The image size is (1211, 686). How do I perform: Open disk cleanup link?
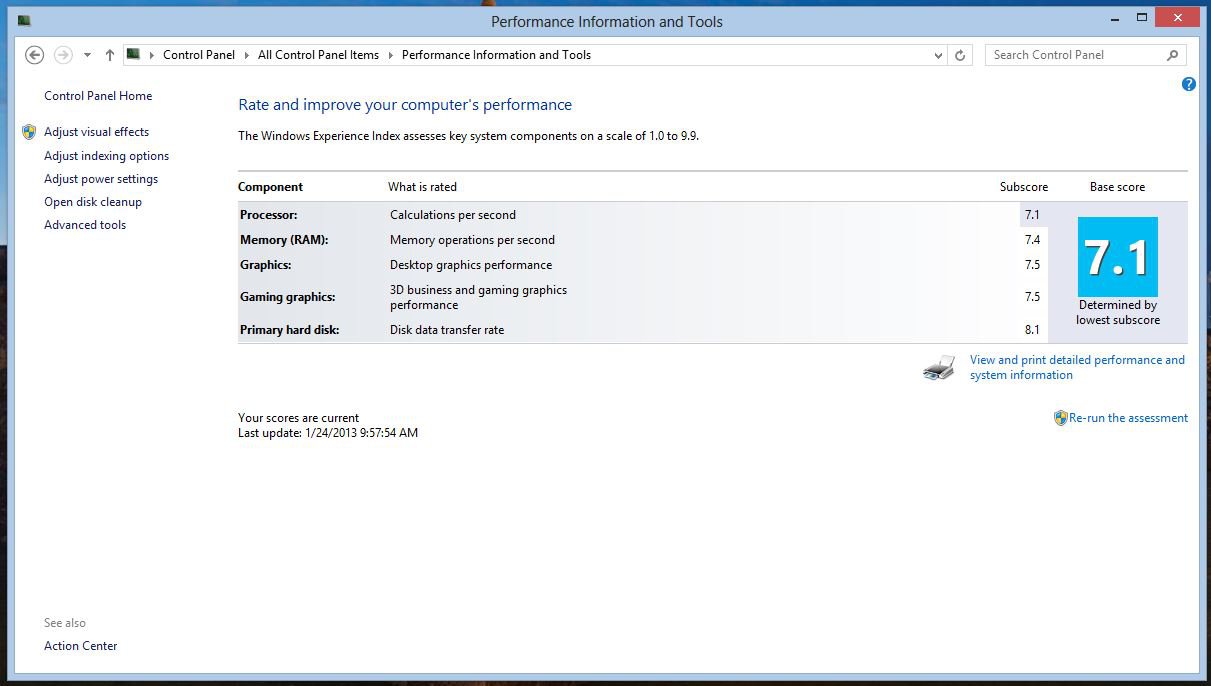[x=93, y=202]
